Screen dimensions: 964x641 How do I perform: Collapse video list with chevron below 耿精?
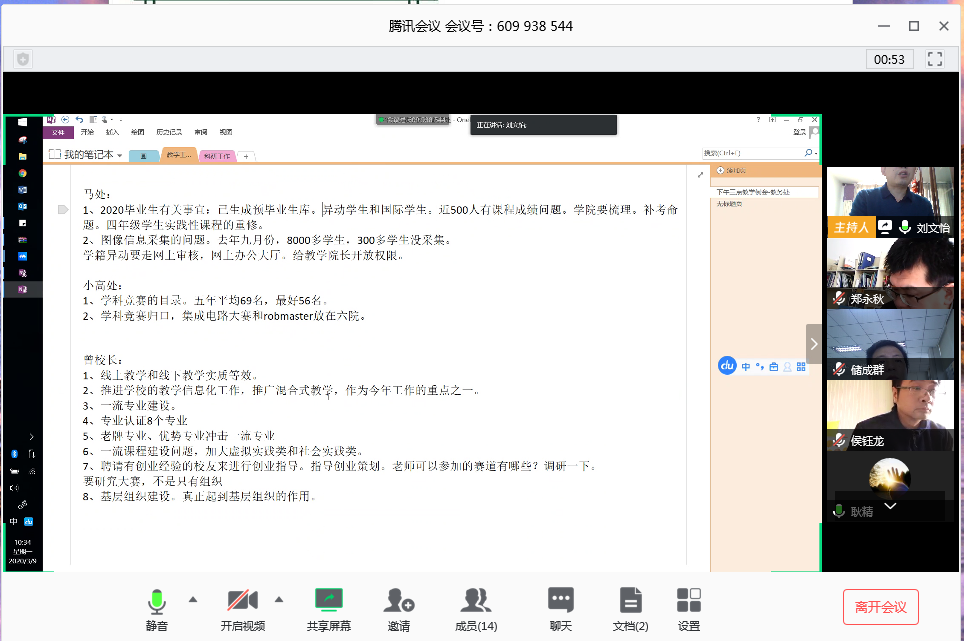[x=889, y=507]
